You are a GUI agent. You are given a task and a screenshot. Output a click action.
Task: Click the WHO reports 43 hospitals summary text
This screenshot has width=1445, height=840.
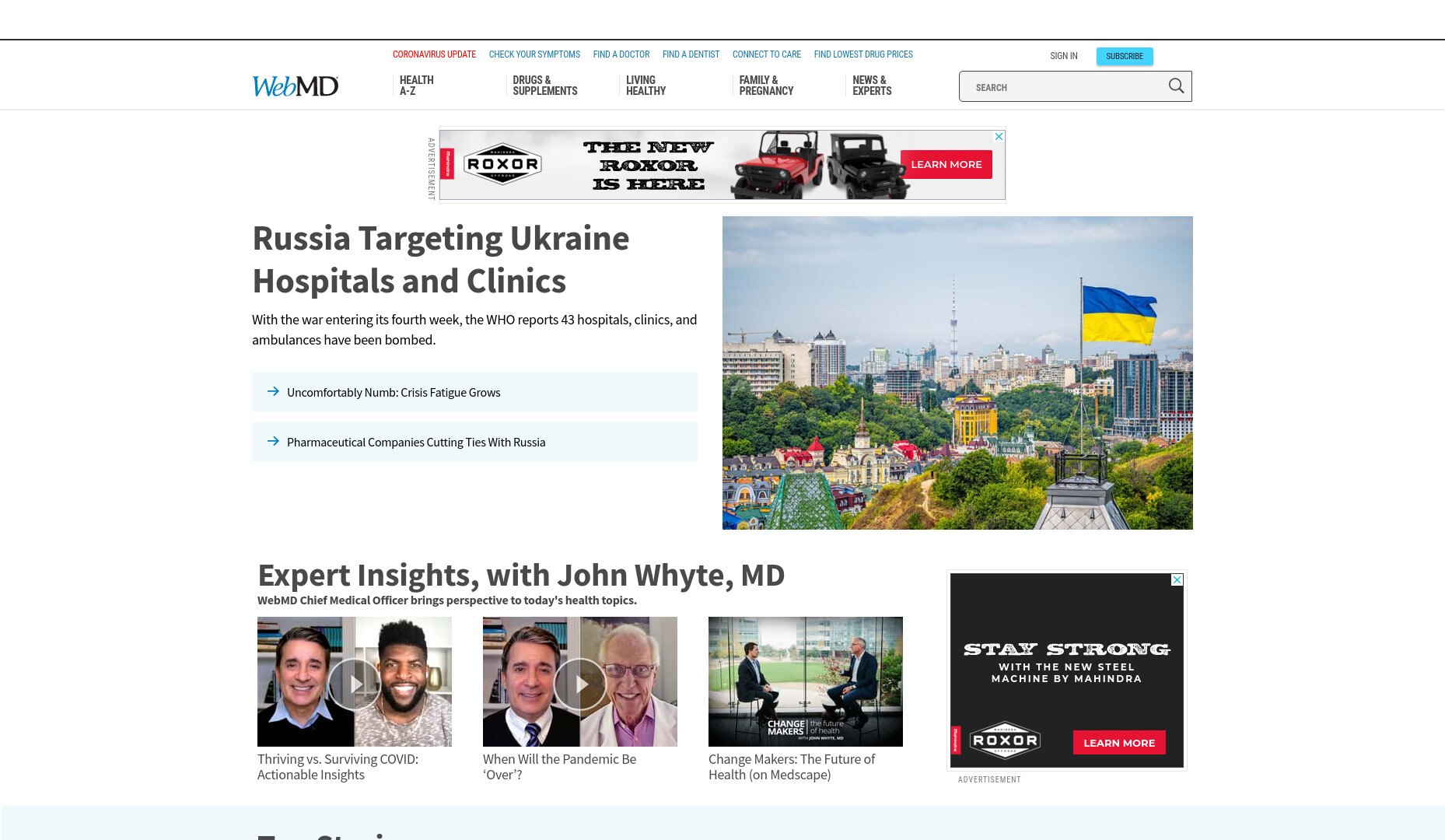tap(474, 330)
